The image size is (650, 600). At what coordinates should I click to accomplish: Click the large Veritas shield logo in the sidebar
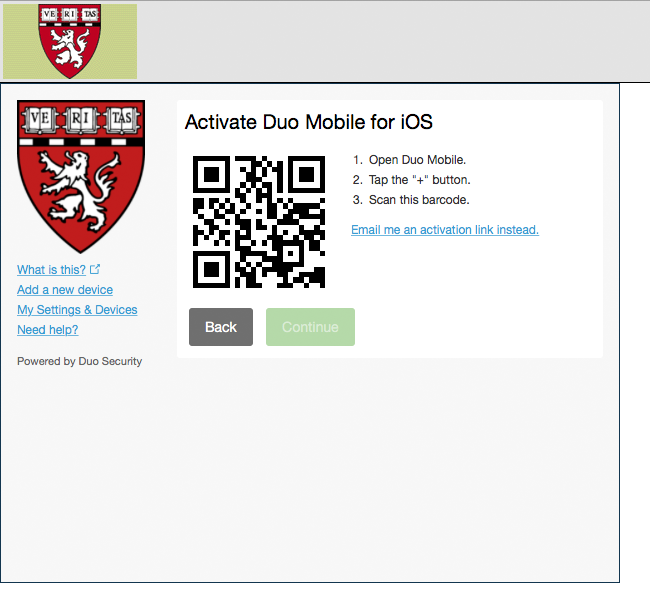[x=81, y=177]
